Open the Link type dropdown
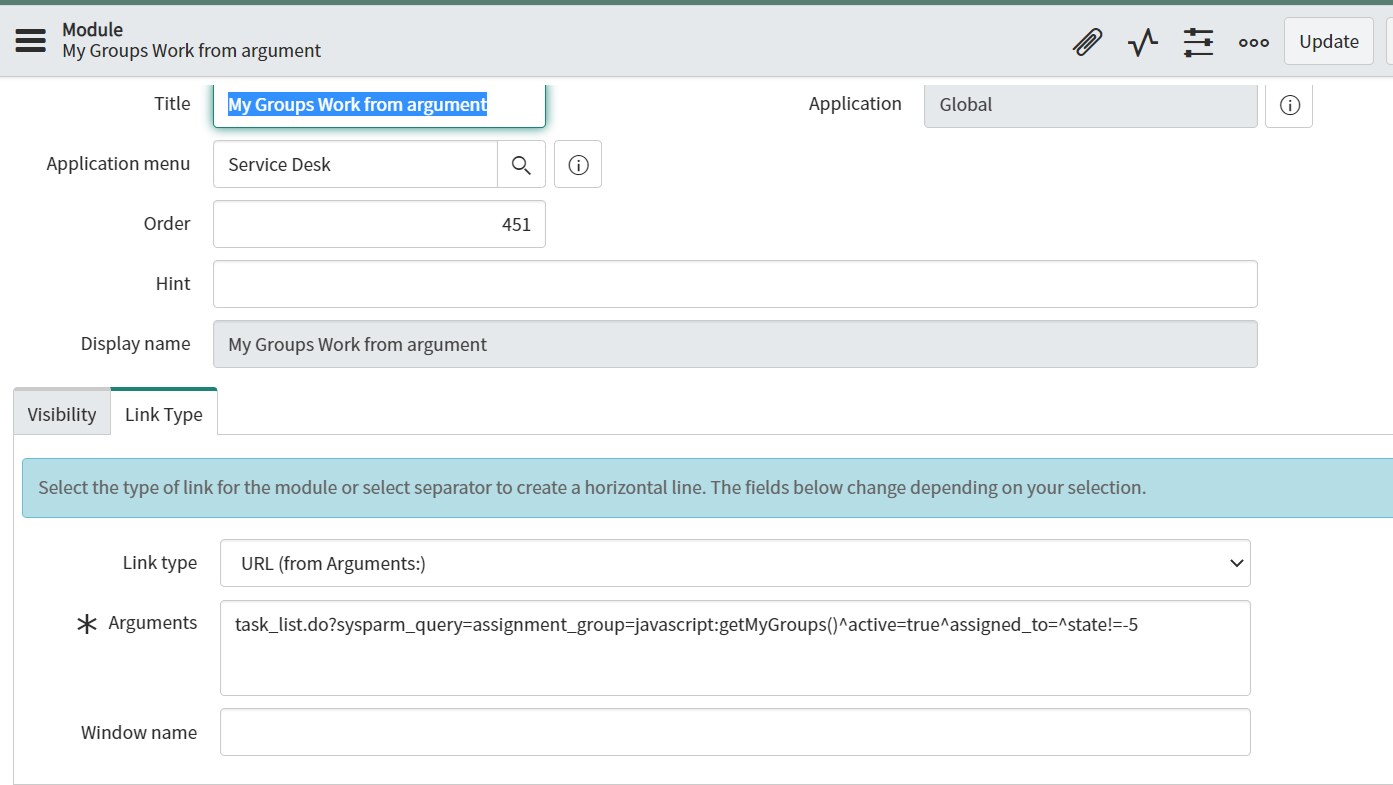Image resolution: width=1393 pixels, height=785 pixels. 735,563
